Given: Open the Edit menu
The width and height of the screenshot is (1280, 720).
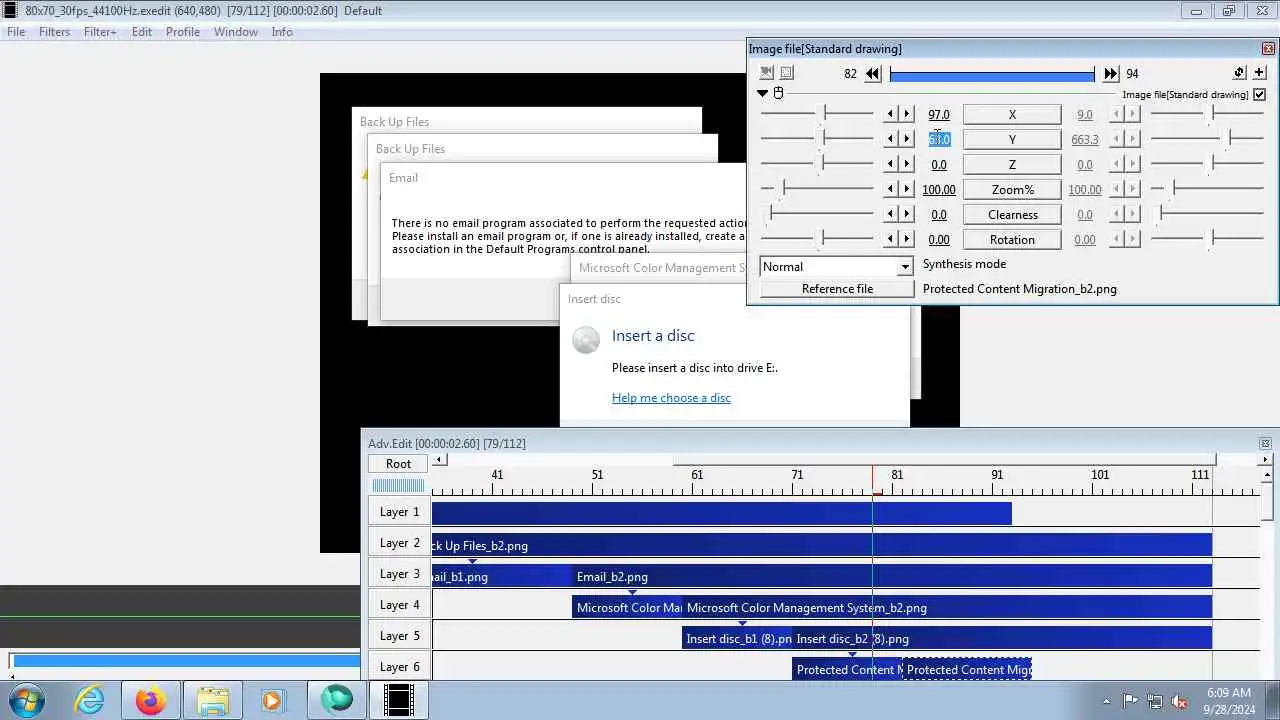Looking at the screenshot, I should tap(142, 32).
